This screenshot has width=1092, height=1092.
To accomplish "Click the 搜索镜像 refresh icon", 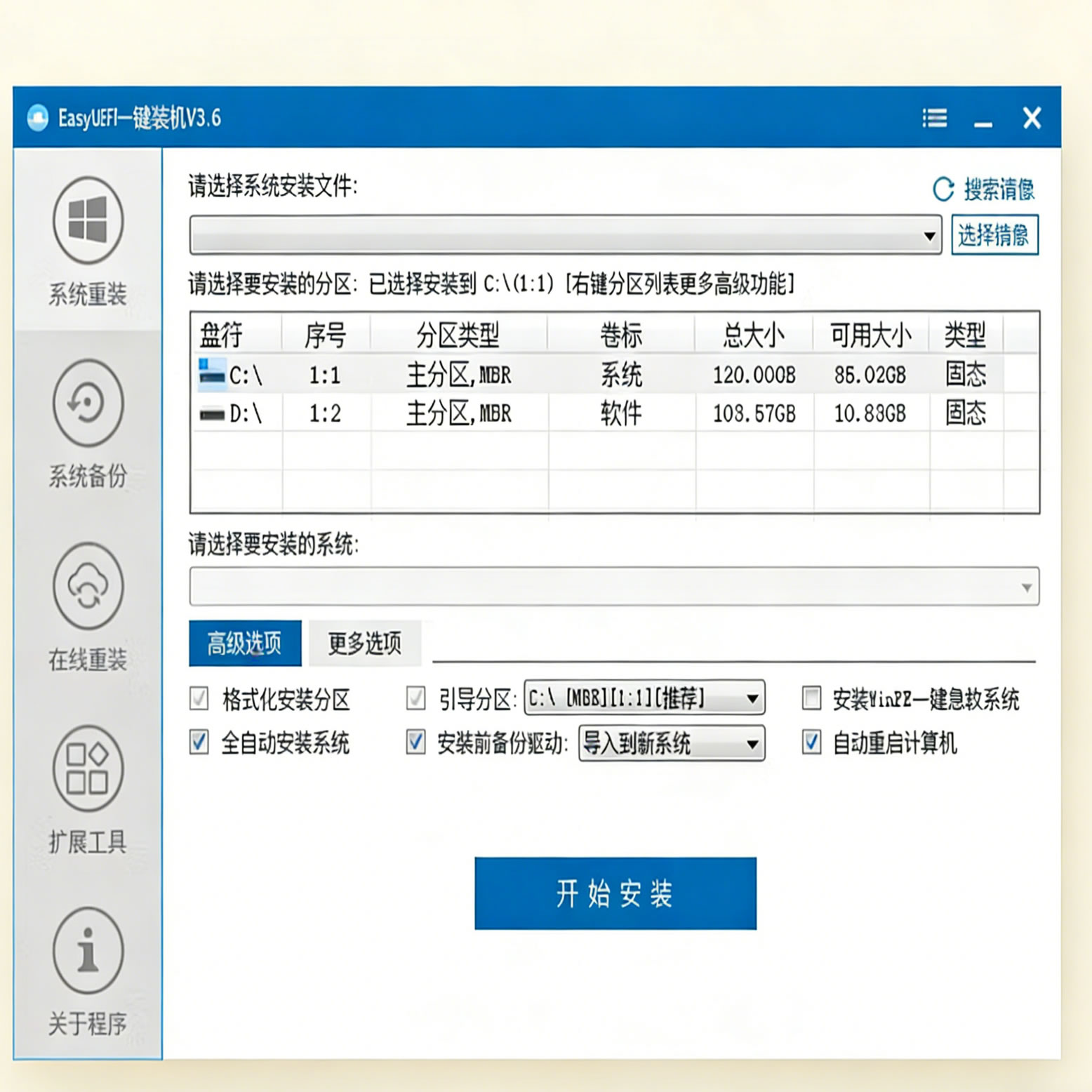I will click(x=943, y=189).
